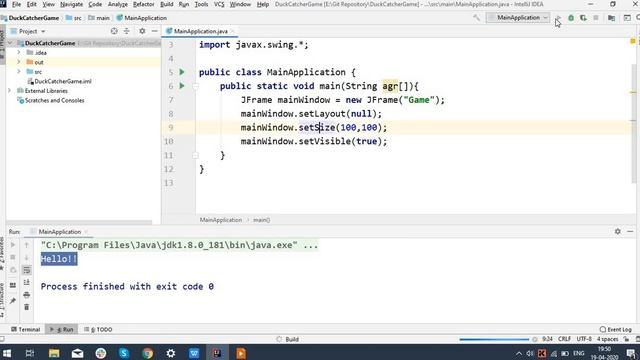This screenshot has width=640, height=360.
Task: Click run gutter arrow beside class MainApplication
Action: click(x=182, y=72)
